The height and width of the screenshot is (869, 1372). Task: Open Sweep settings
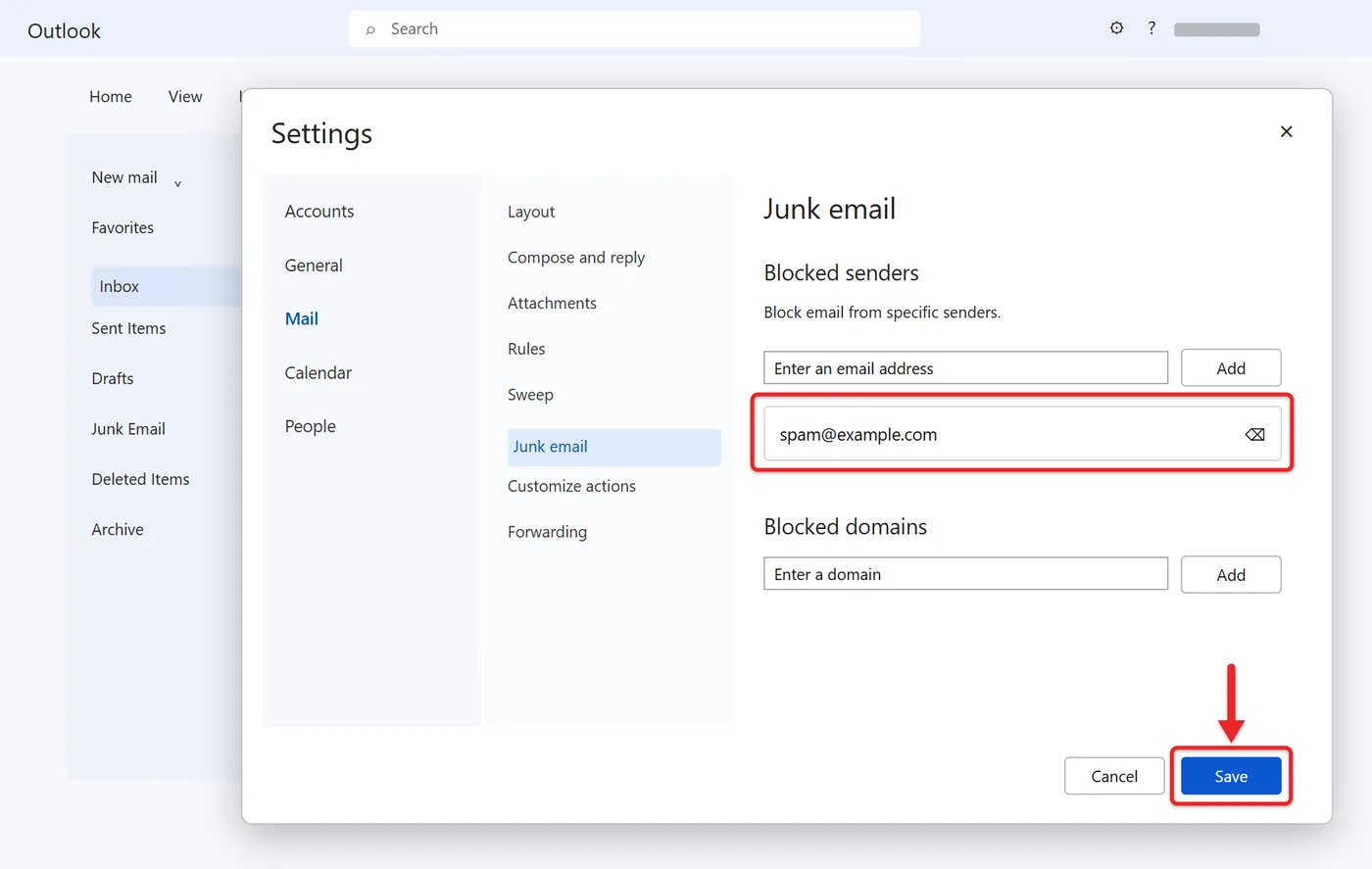click(x=530, y=395)
